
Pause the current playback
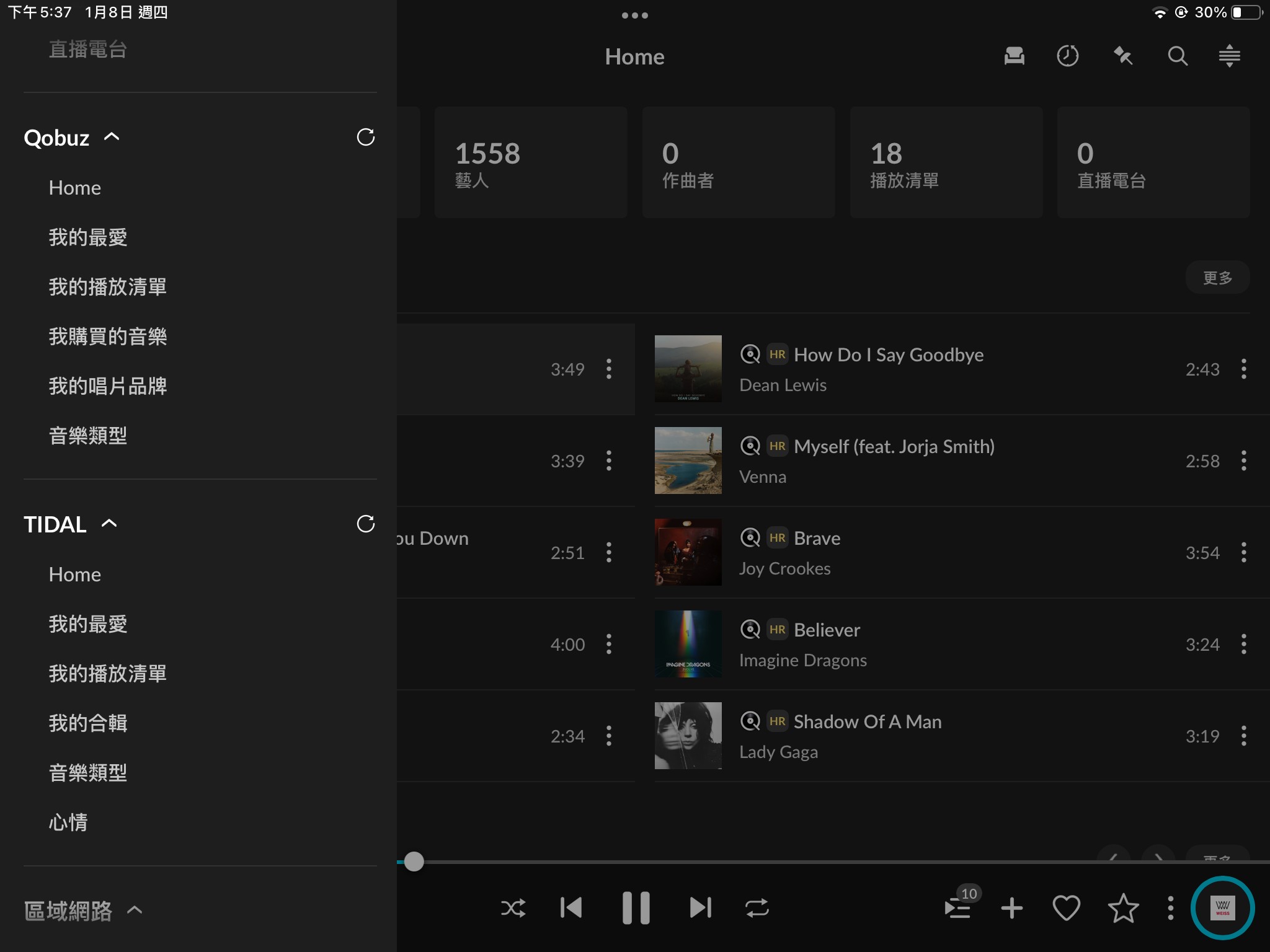(x=636, y=908)
